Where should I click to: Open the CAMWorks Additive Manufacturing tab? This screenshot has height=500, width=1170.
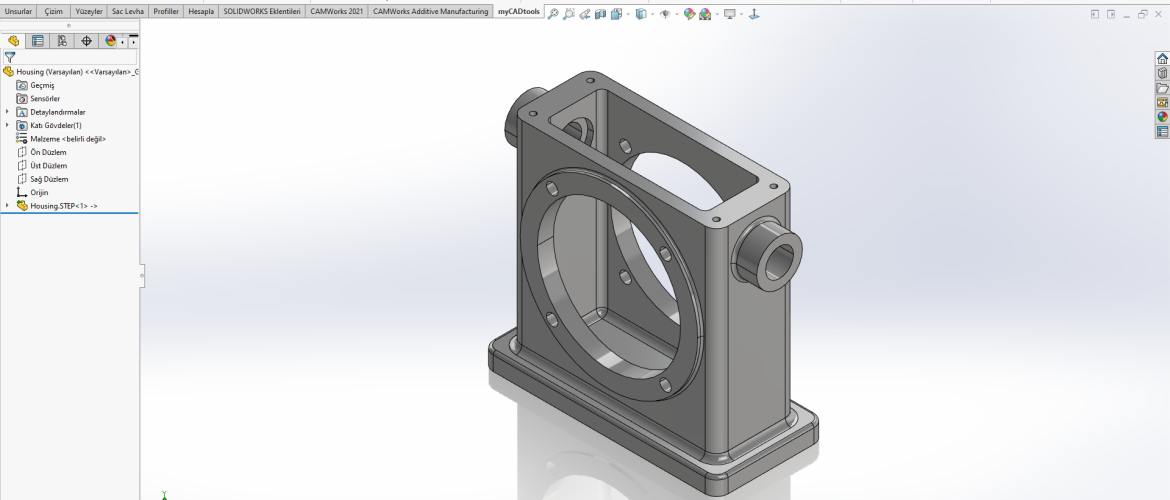pos(430,11)
